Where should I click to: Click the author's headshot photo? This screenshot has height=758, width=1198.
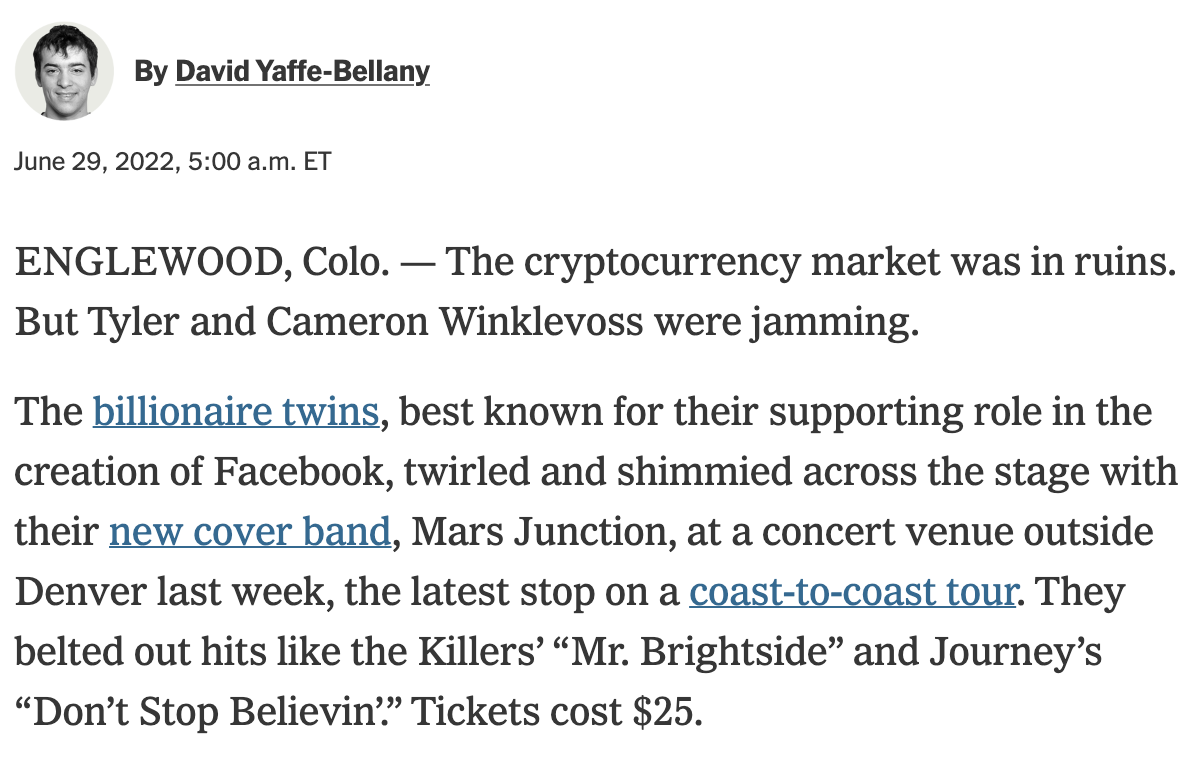pos(64,70)
